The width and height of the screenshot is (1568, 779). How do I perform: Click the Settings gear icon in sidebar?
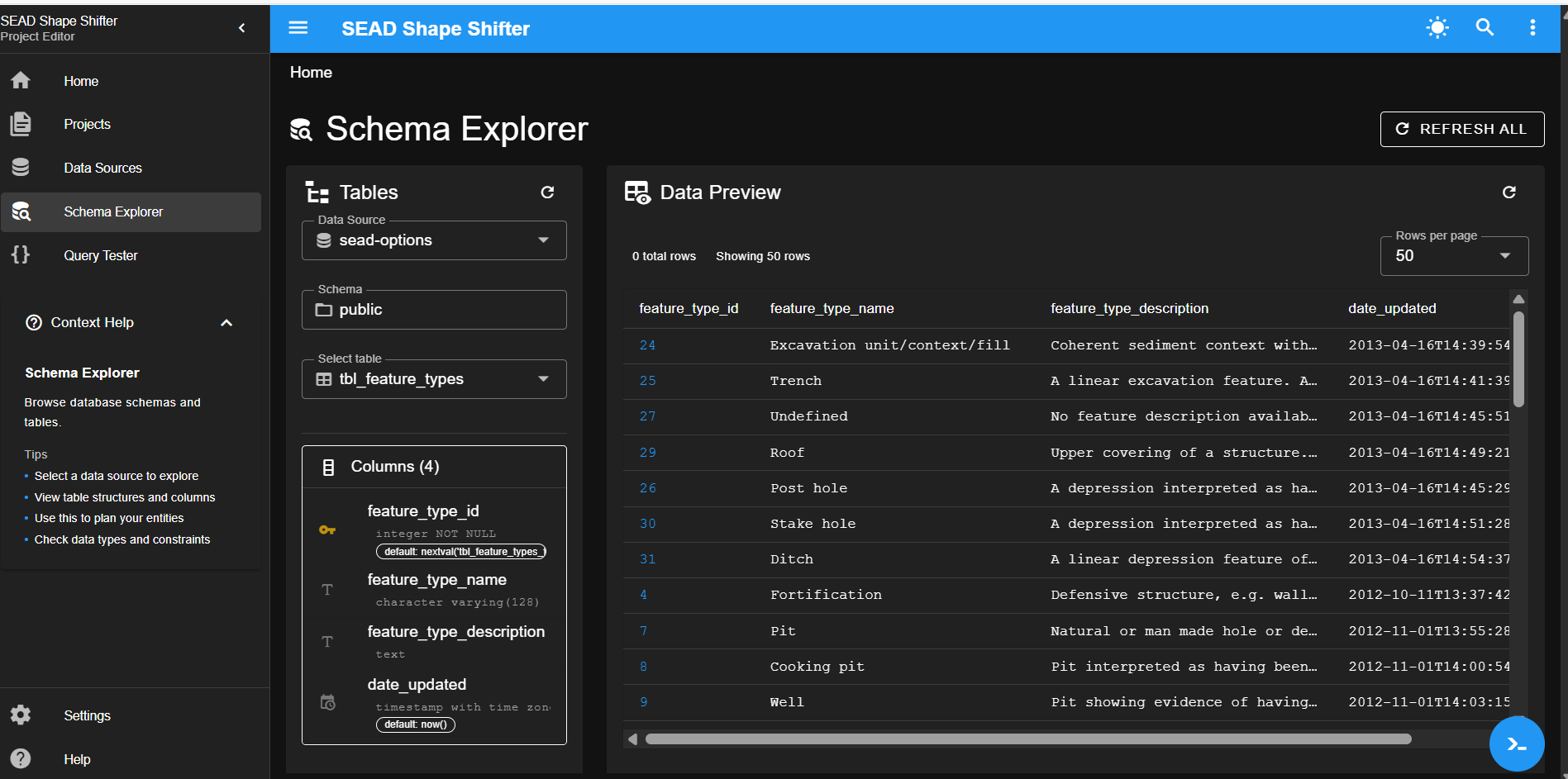pyautogui.click(x=21, y=715)
